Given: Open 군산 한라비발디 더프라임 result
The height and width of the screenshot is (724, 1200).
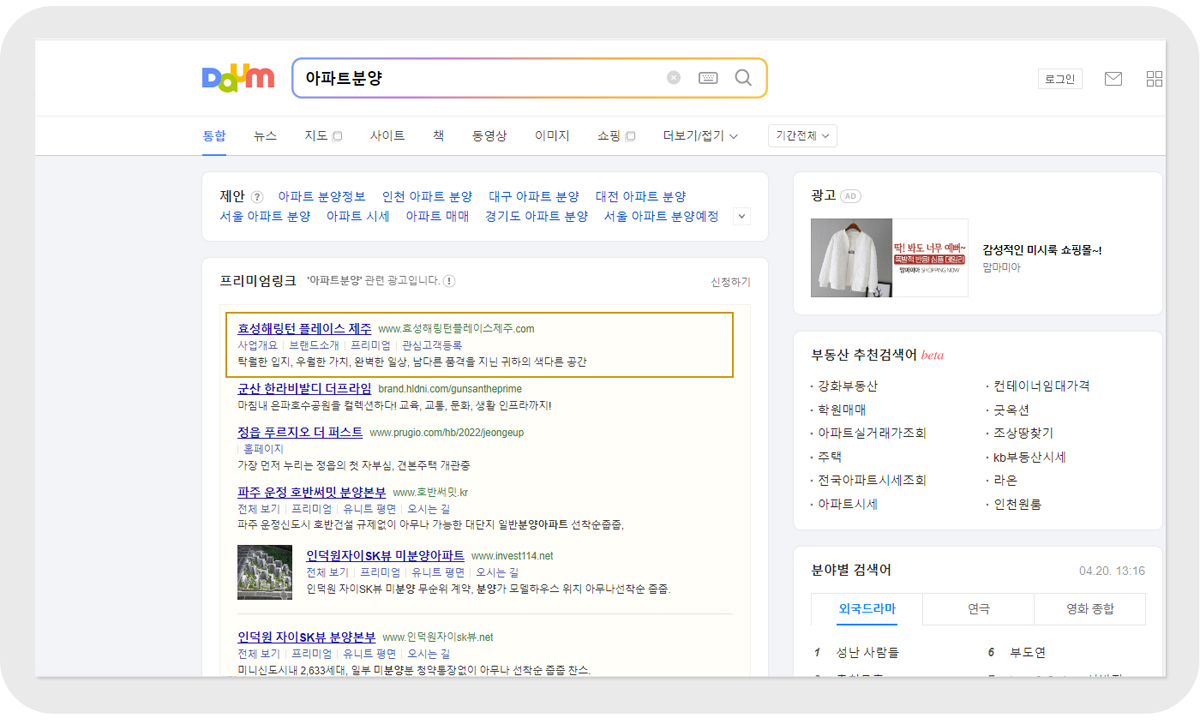Looking at the screenshot, I should [x=304, y=388].
